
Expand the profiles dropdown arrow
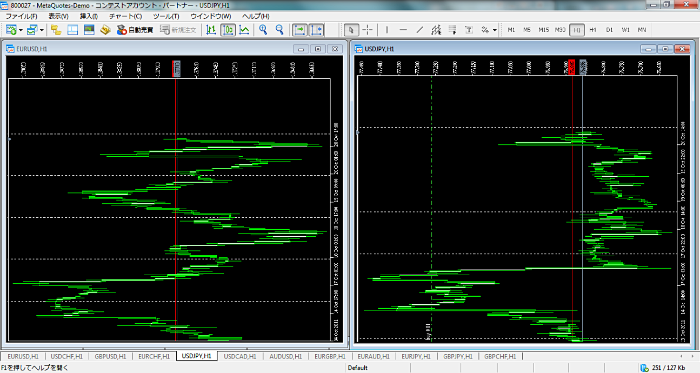click(42, 30)
